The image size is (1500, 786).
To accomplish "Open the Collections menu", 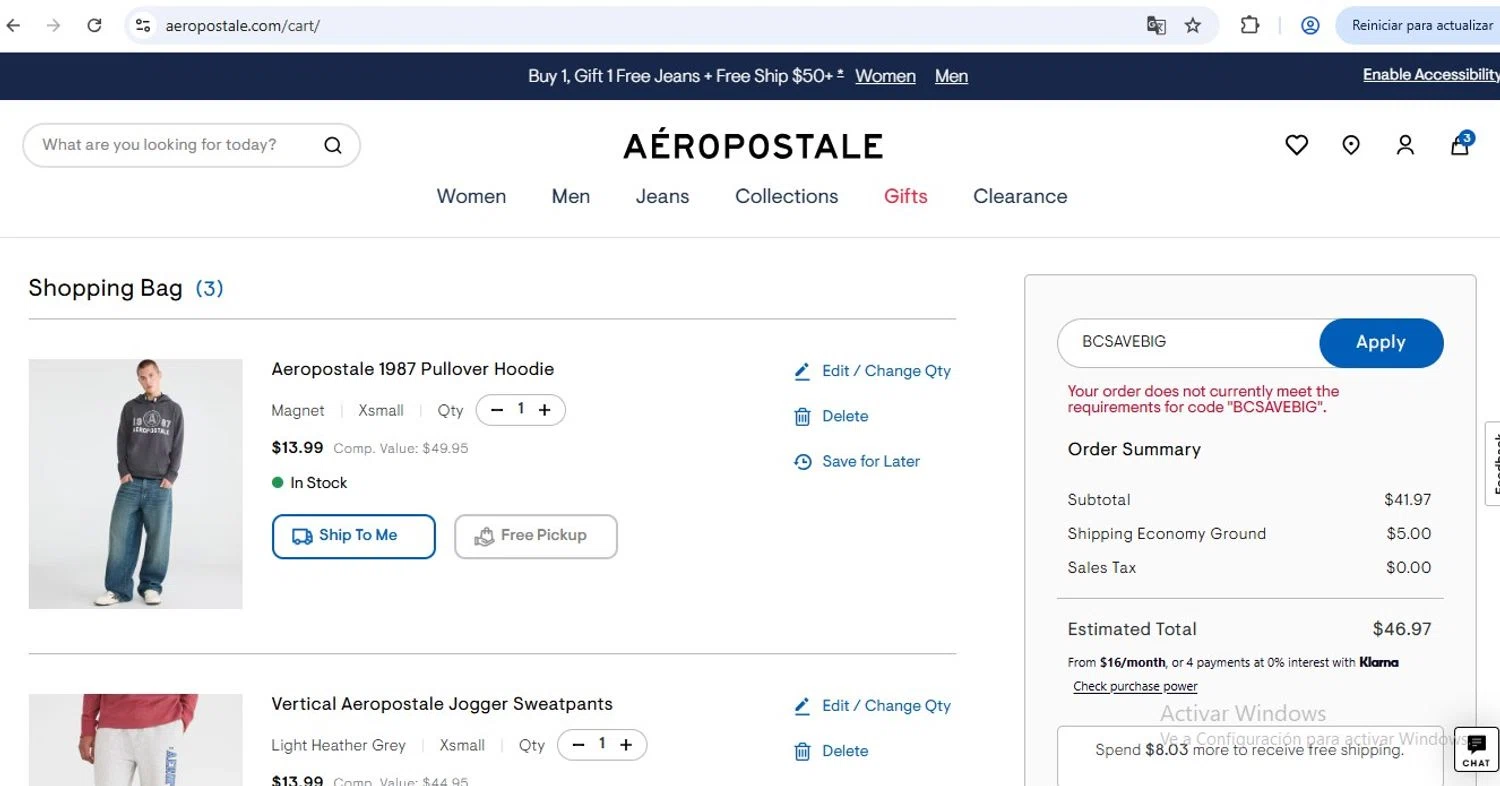I will coord(787,196).
